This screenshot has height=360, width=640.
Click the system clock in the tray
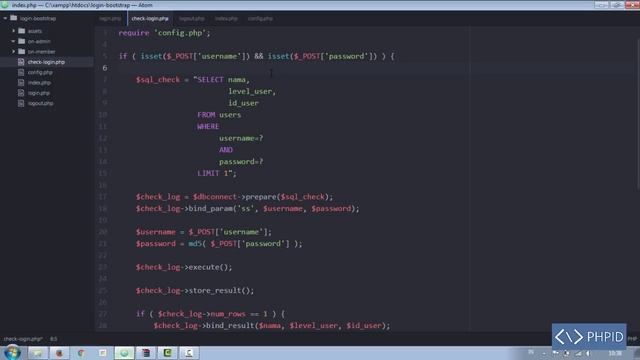coord(615,353)
